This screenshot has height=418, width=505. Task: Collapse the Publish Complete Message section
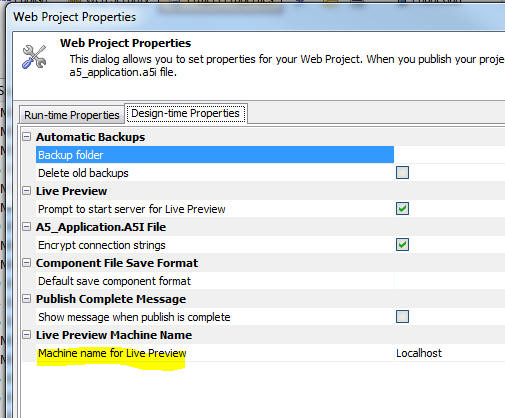pos(27,299)
